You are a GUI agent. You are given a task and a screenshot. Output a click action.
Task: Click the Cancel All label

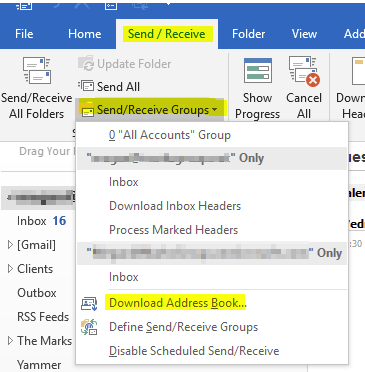304,106
